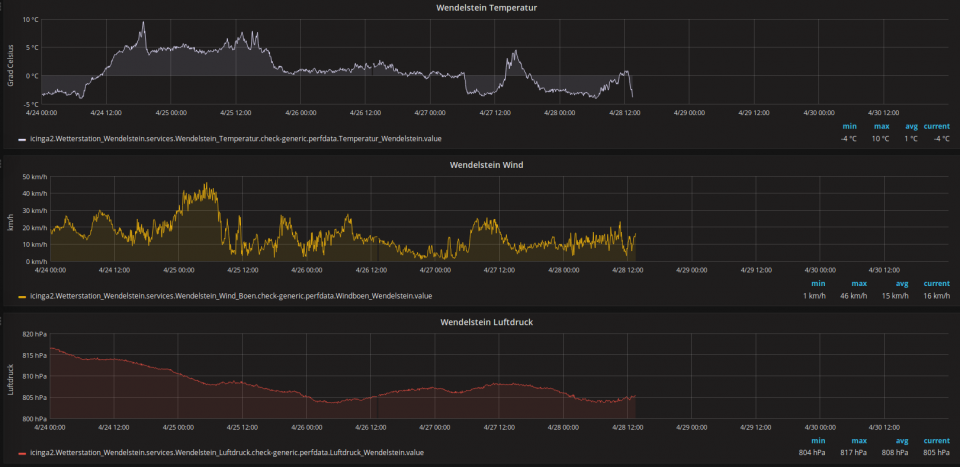Sort Temperatur legend by current column

point(936,127)
